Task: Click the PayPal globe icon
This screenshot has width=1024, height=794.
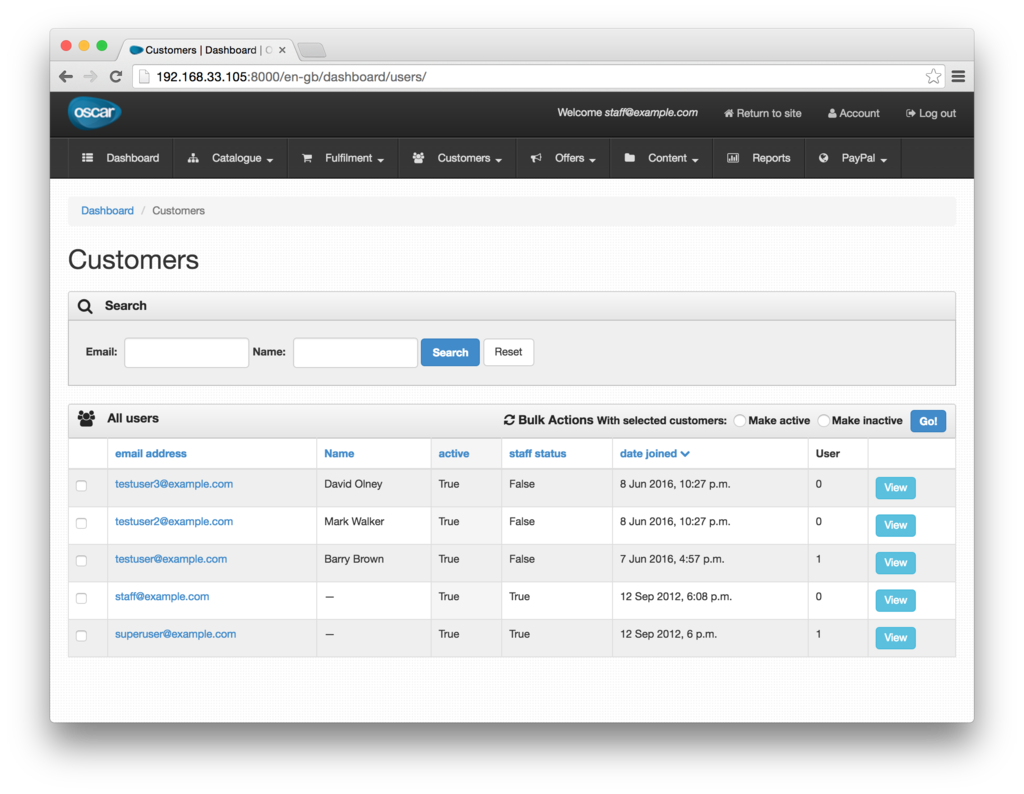Action: (824, 158)
